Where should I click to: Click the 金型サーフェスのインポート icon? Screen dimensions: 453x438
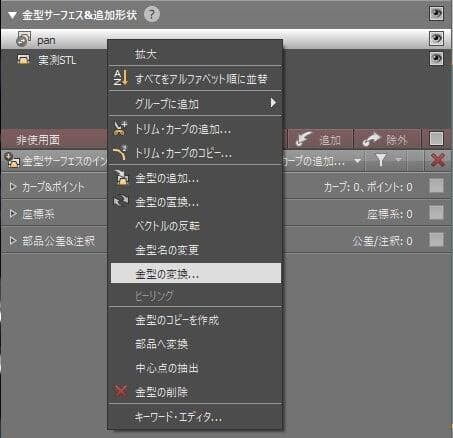click(x=13, y=160)
